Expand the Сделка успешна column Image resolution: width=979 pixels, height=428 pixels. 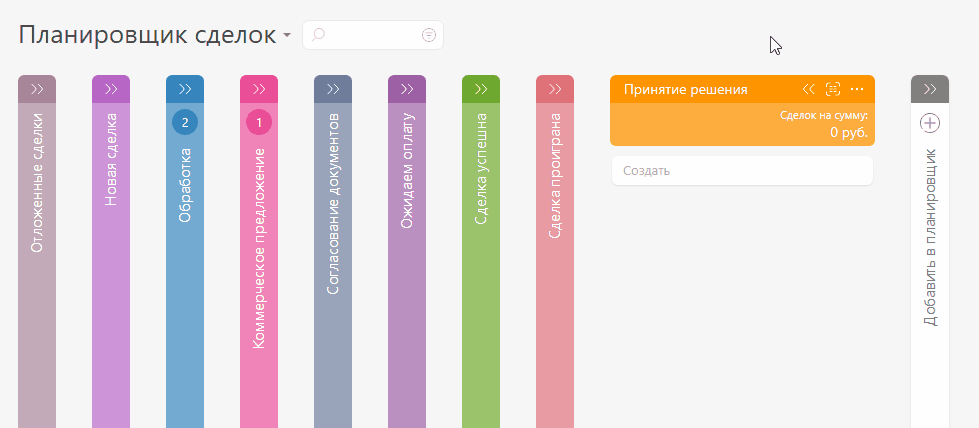click(481, 89)
